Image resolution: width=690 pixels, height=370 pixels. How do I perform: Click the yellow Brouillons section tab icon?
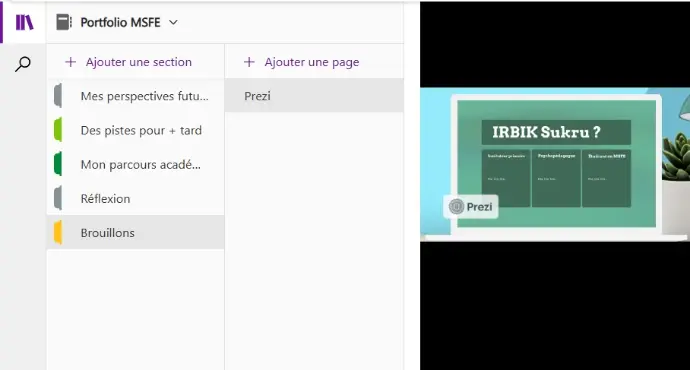pos(58,233)
